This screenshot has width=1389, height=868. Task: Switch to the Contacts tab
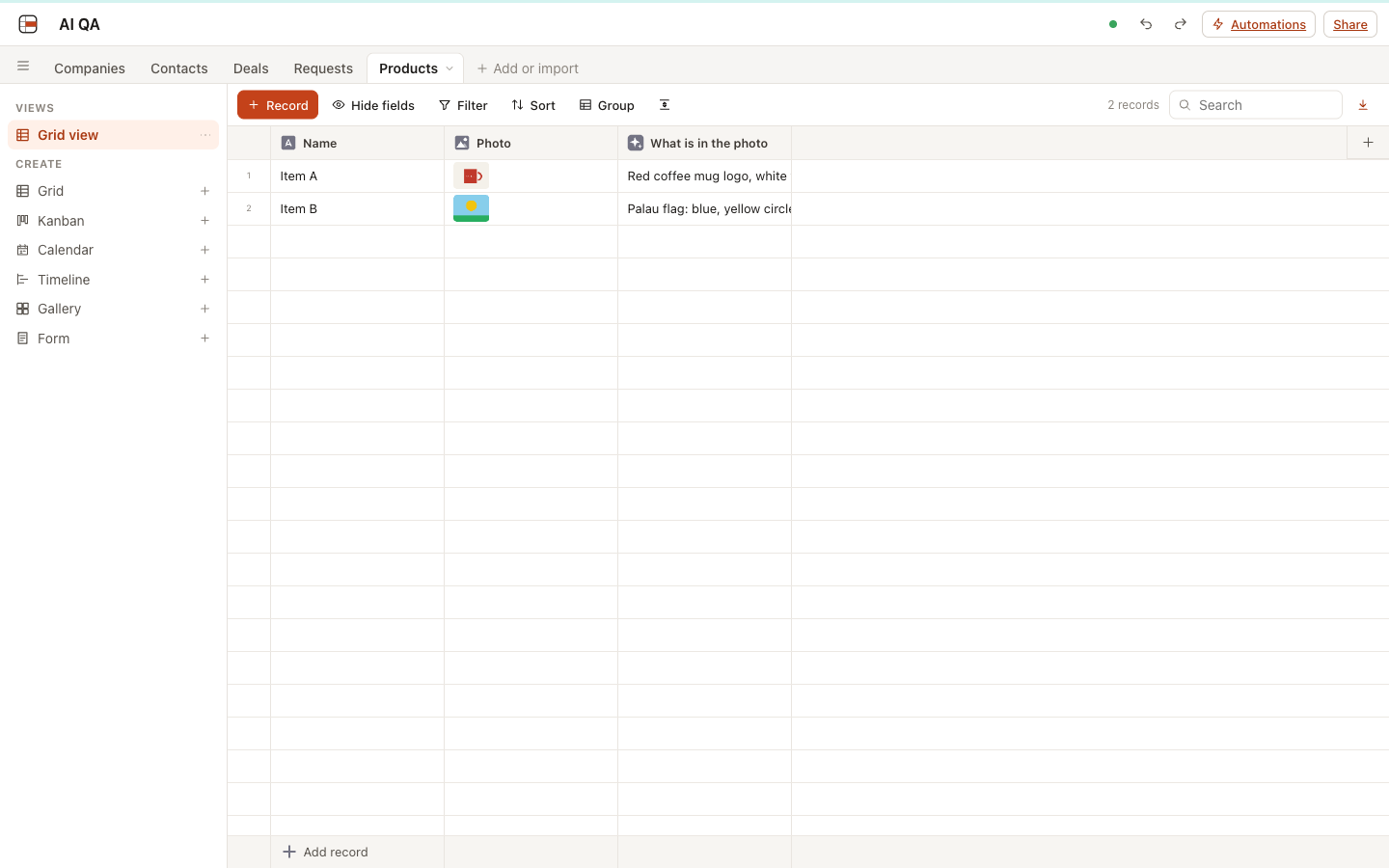pyautogui.click(x=179, y=68)
